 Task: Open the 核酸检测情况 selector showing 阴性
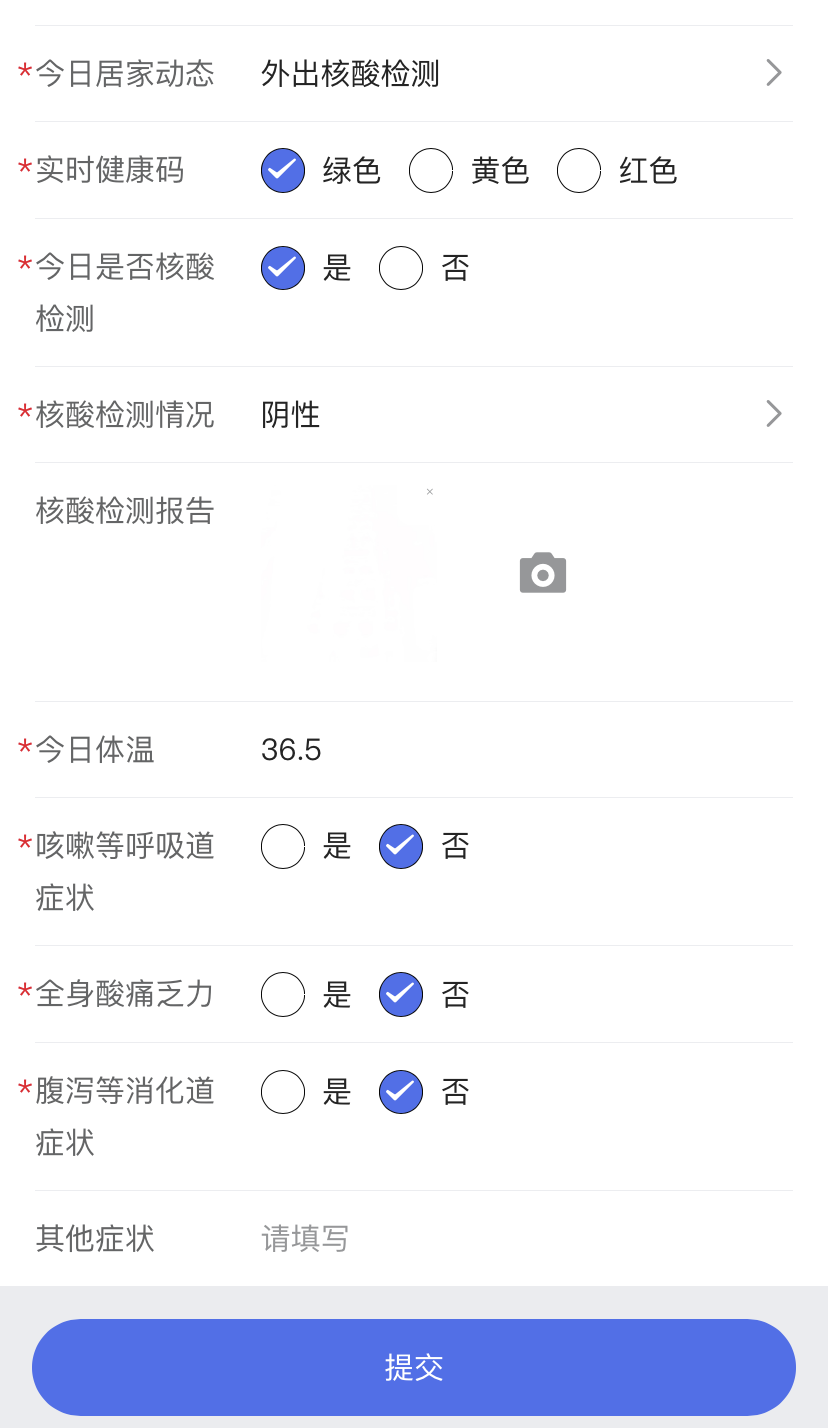tap(500, 414)
